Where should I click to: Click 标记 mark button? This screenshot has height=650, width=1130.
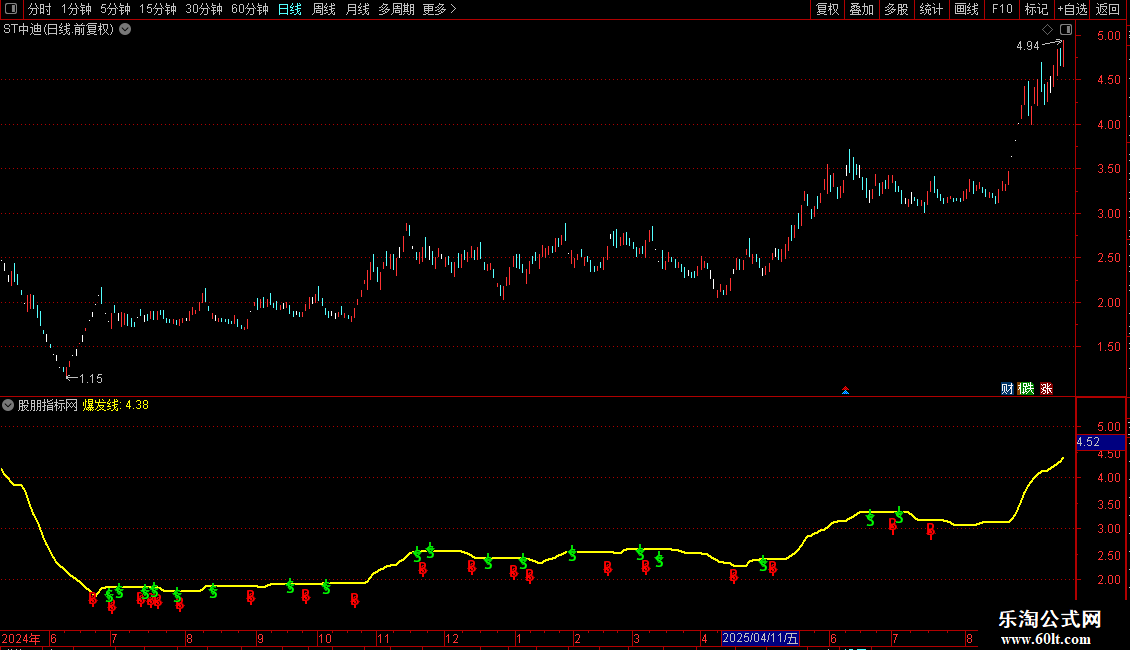[x=1036, y=9]
